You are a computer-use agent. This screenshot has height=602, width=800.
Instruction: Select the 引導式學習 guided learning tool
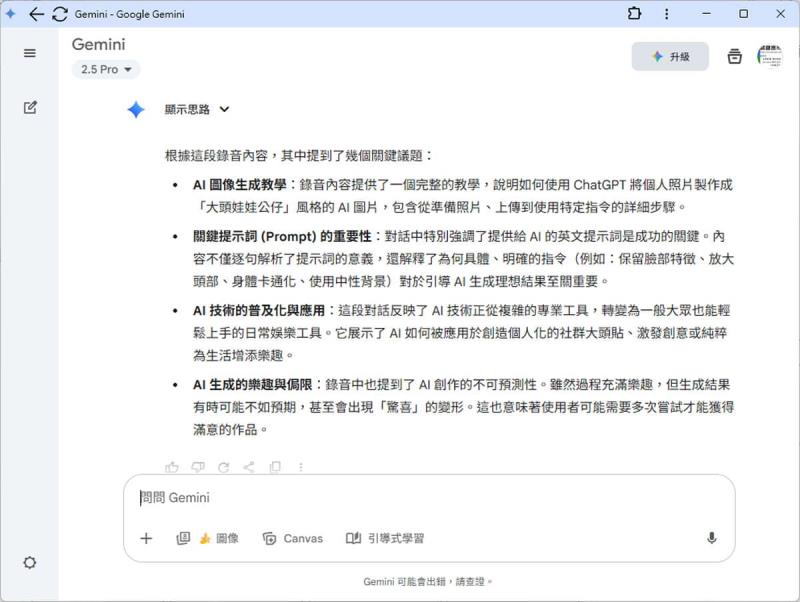coord(385,538)
